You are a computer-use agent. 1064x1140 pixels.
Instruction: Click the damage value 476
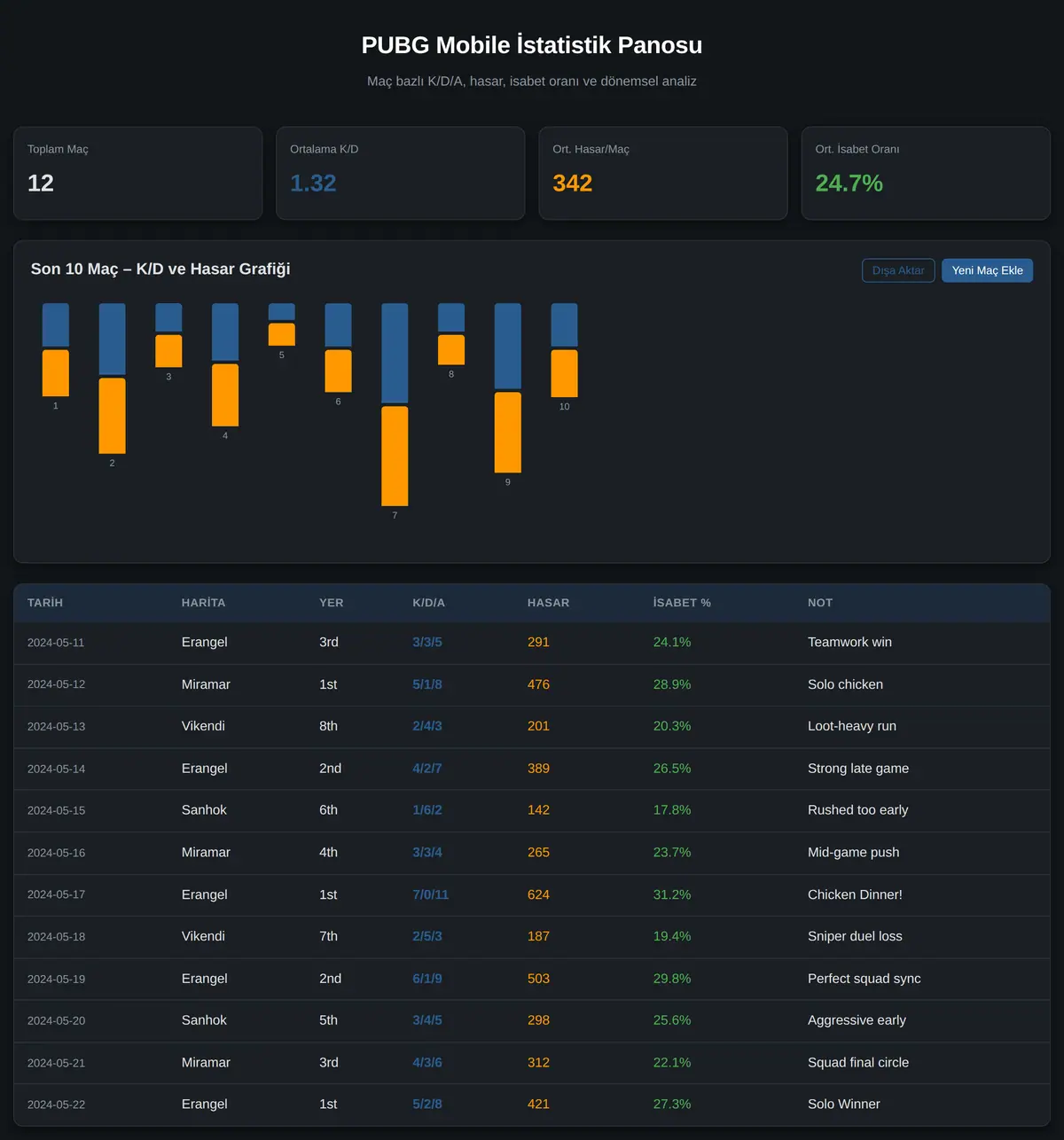coord(538,684)
